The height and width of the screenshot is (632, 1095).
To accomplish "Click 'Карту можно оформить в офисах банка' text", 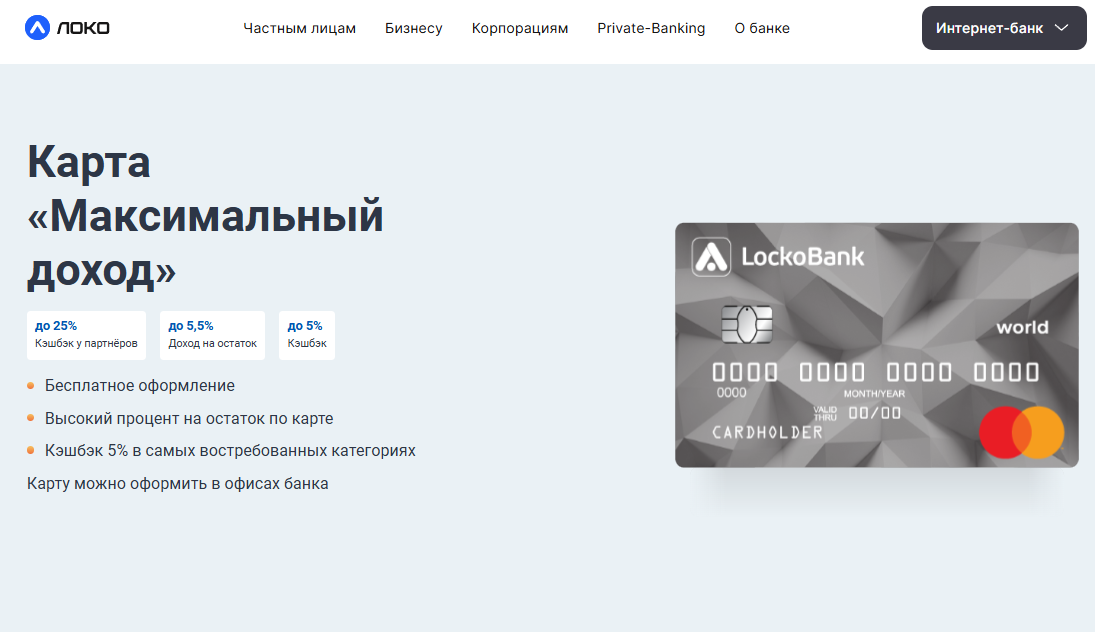I will [177, 483].
